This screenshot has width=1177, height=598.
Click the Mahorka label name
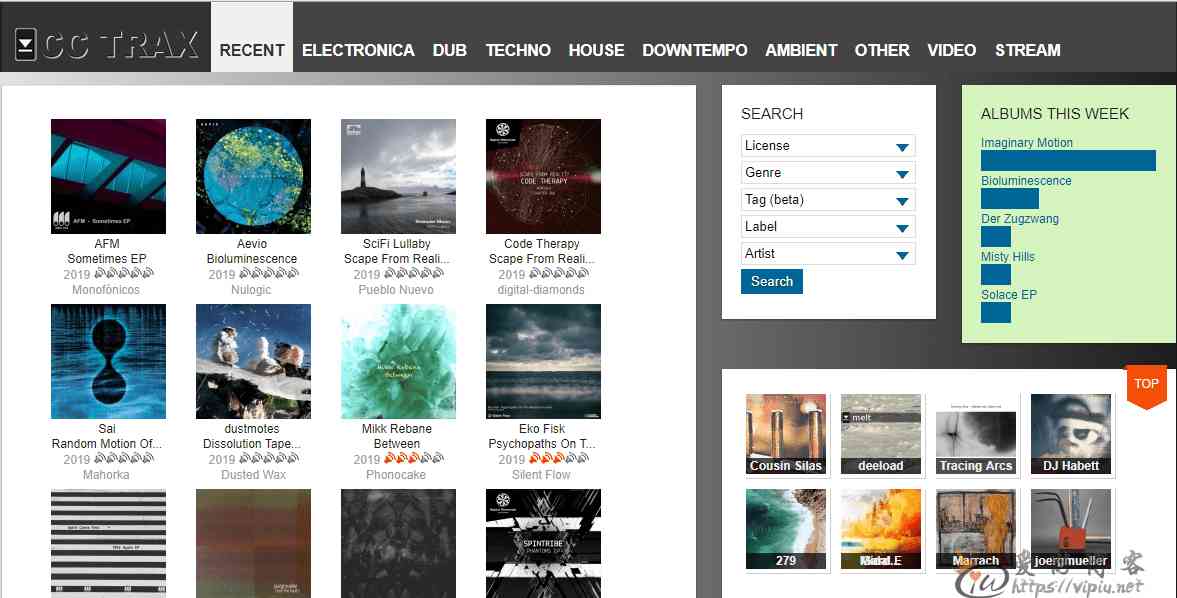click(x=106, y=475)
